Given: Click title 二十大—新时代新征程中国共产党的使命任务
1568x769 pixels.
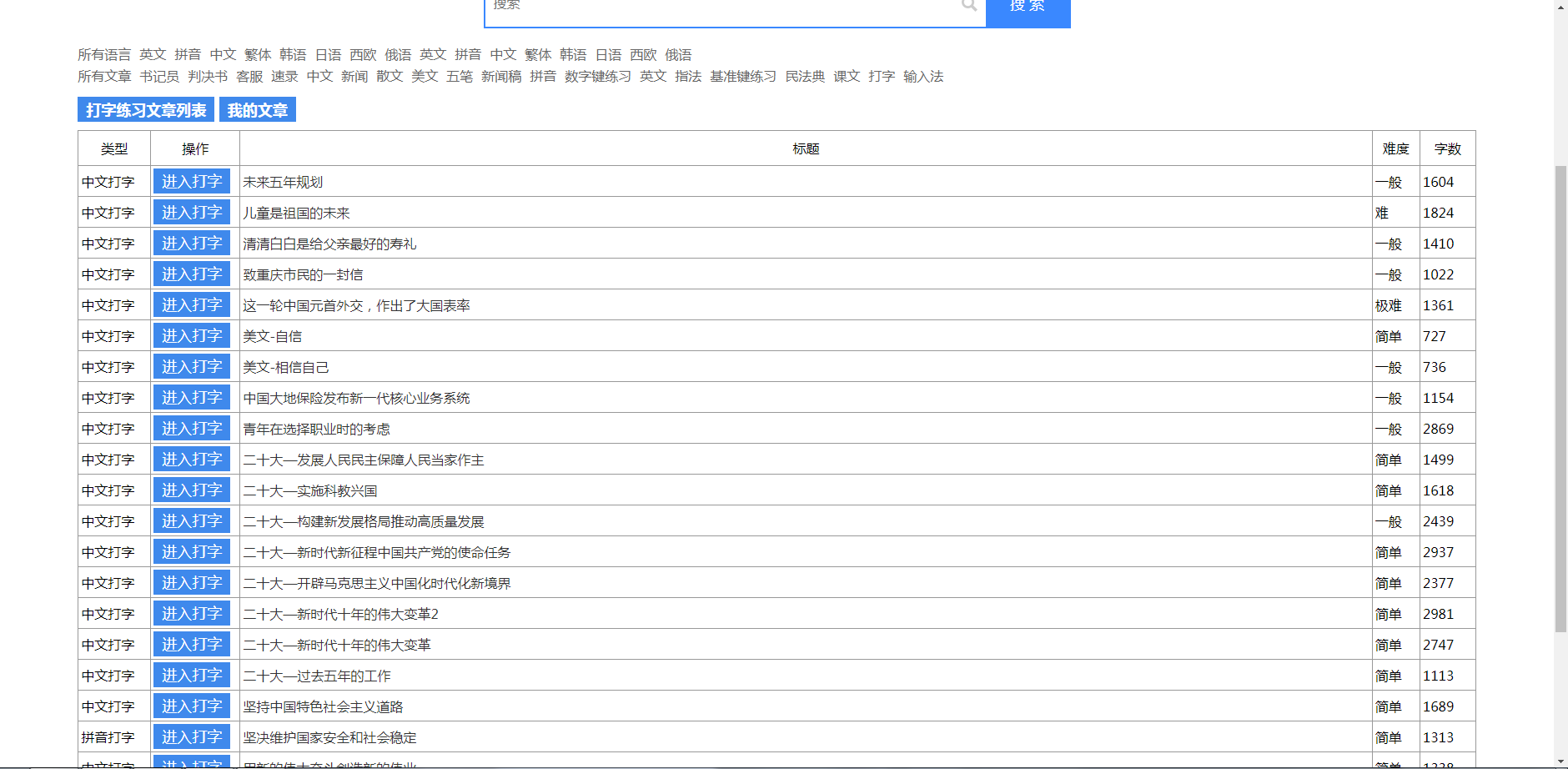Looking at the screenshot, I should click(x=377, y=552).
